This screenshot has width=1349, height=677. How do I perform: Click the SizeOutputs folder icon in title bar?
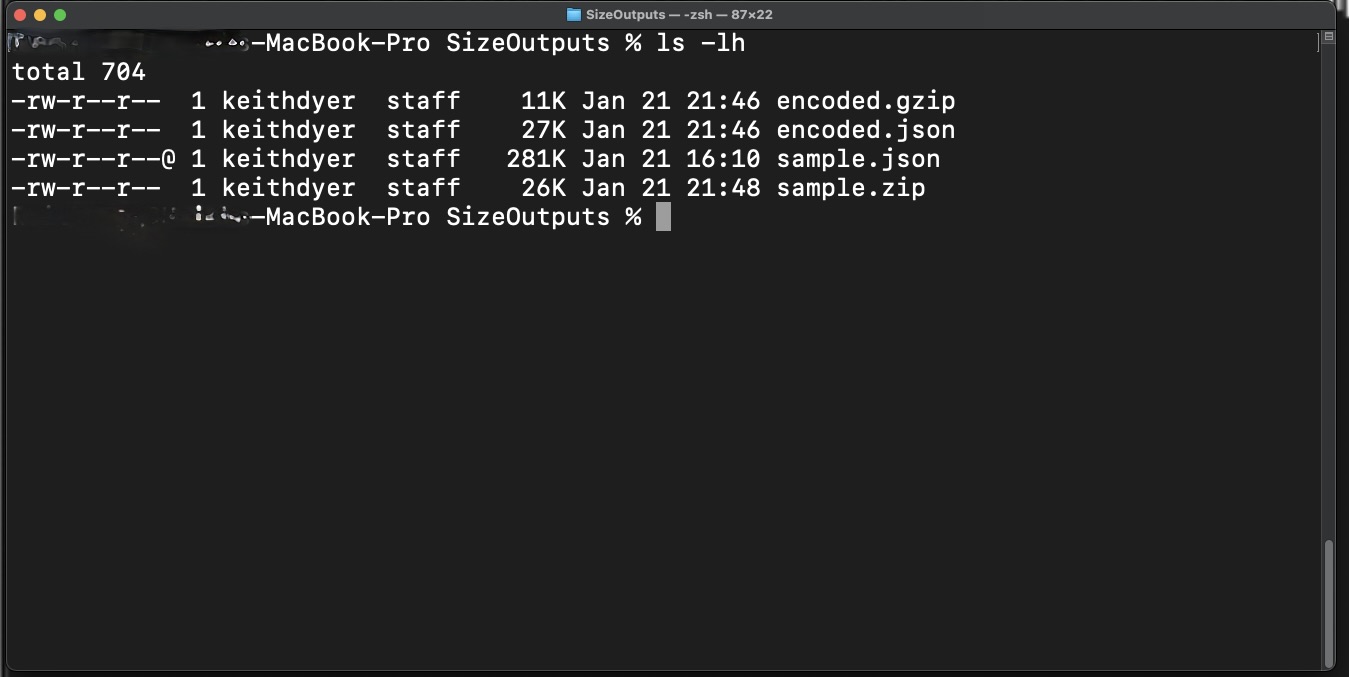coord(574,15)
